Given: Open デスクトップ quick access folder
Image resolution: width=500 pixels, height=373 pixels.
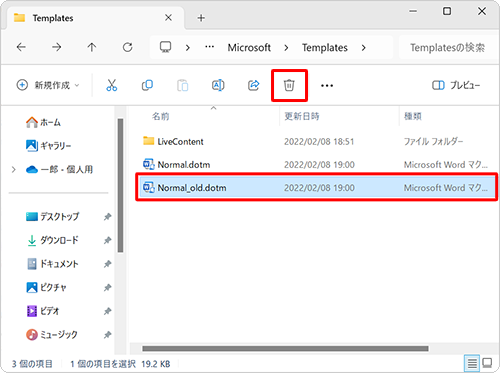Looking at the screenshot, I should click(52, 217).
